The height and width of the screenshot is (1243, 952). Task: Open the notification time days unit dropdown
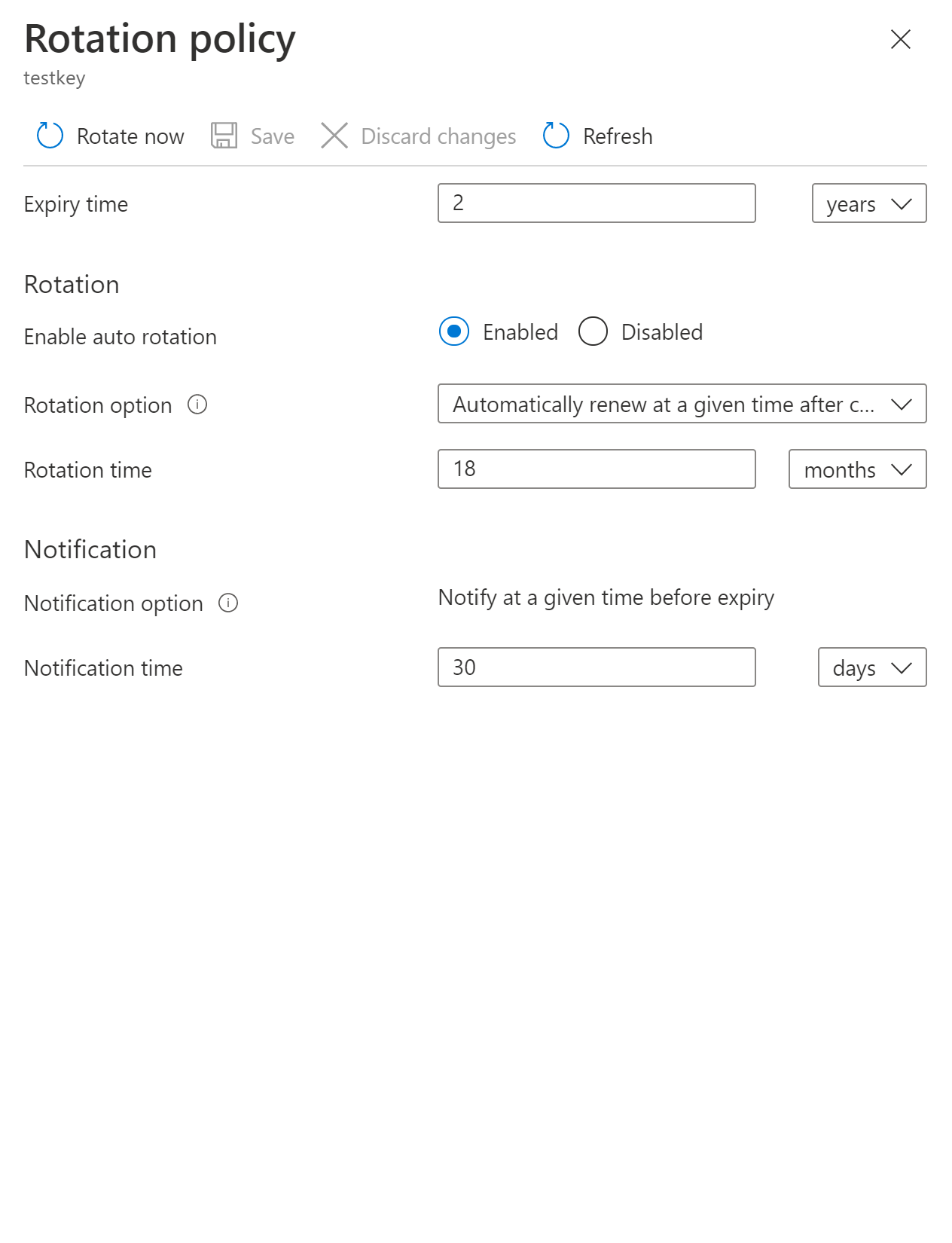pos(871,667)
